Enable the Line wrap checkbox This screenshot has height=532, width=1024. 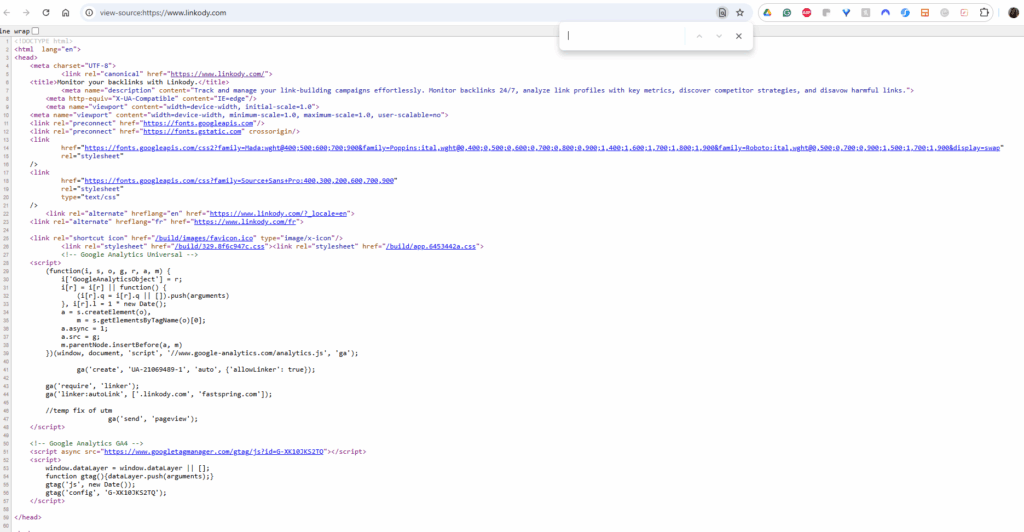tap(35, 31)
